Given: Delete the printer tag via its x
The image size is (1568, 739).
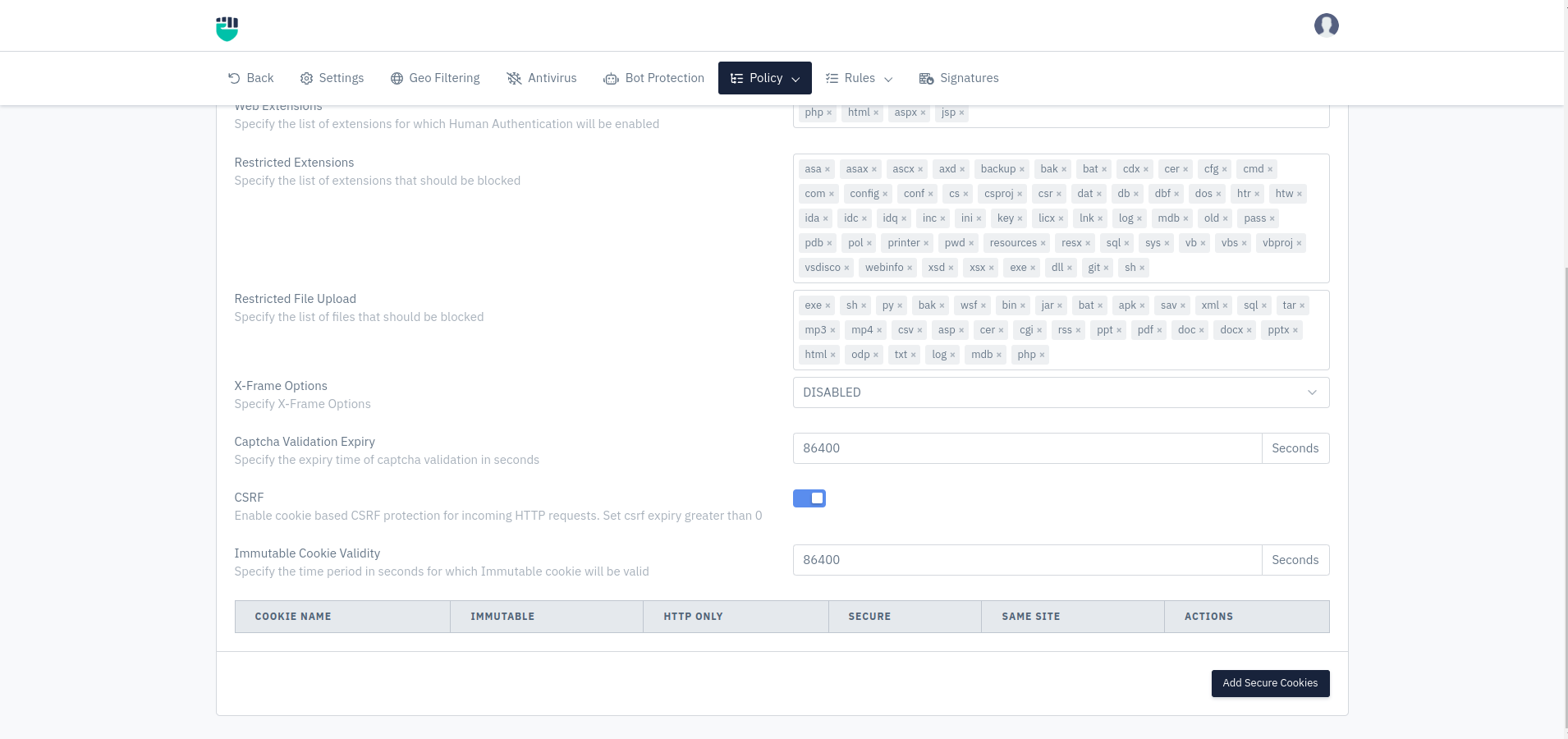Looking at the screenshot, I should [x=926, y=243].
